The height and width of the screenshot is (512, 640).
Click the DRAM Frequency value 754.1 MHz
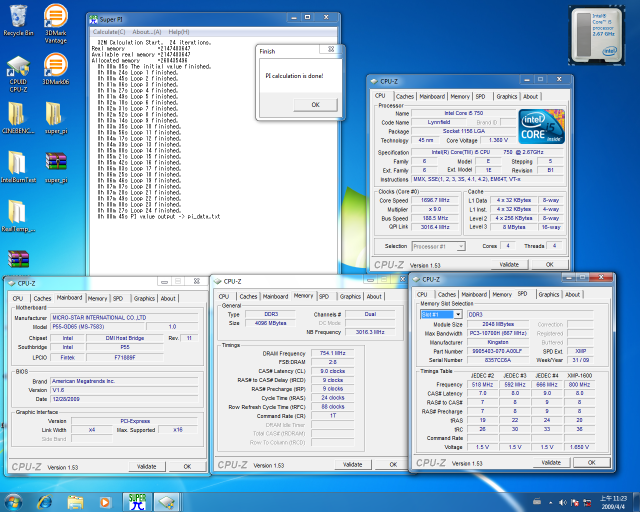[x=332, y=353]
